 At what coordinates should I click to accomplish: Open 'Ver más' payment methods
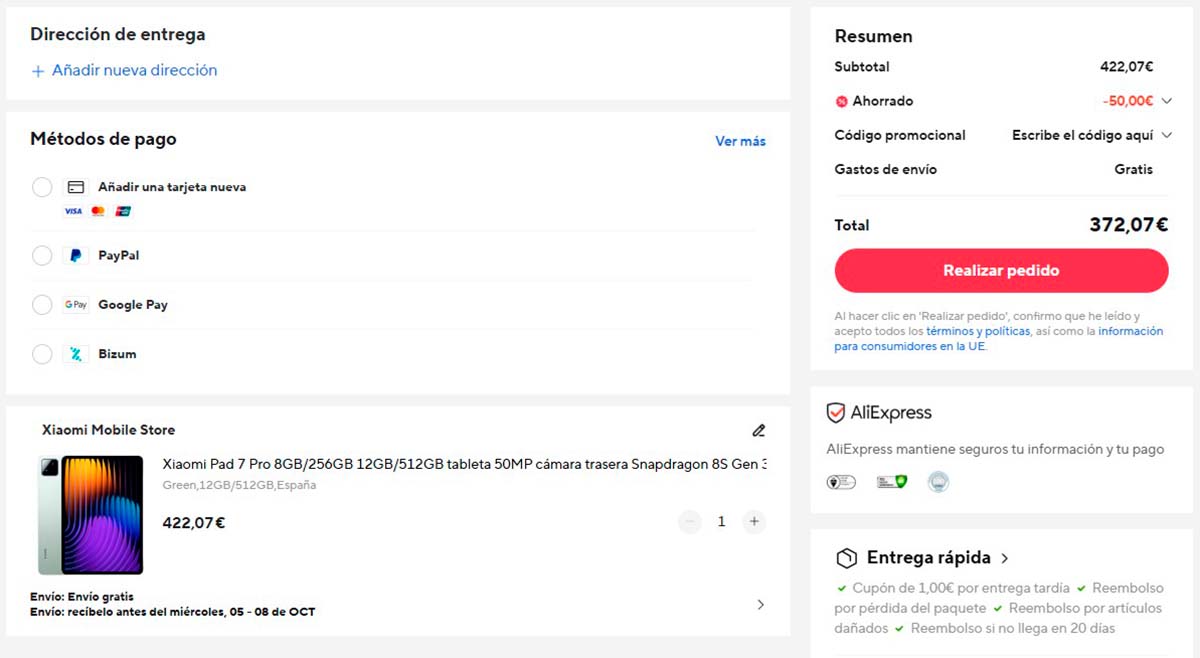pos(740,141)
